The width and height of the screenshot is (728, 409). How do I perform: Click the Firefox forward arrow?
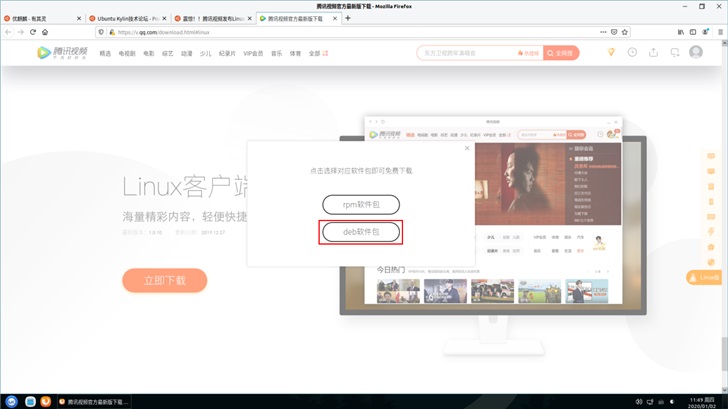(20, 32)
